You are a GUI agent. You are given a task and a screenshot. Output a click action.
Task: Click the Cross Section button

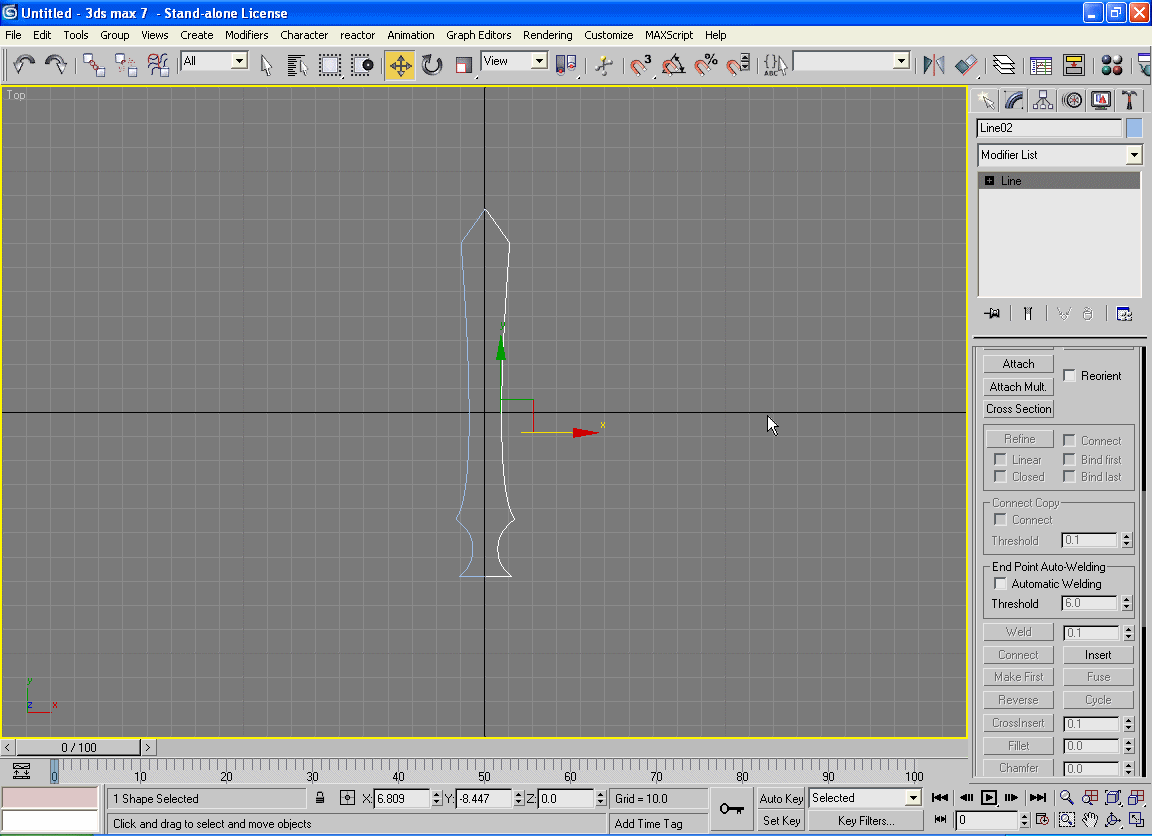pos(1018,409)
